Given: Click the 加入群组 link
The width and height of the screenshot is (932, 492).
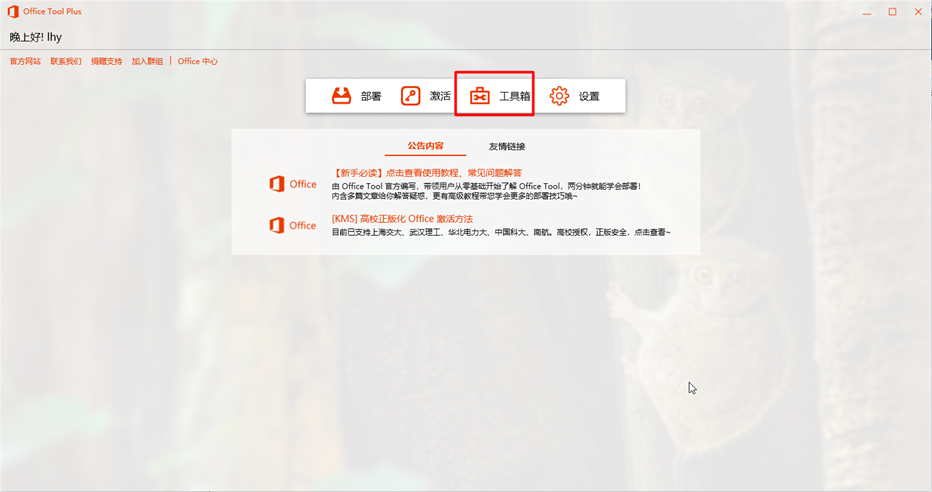Looking at the screenshot, I should (147, 61).
